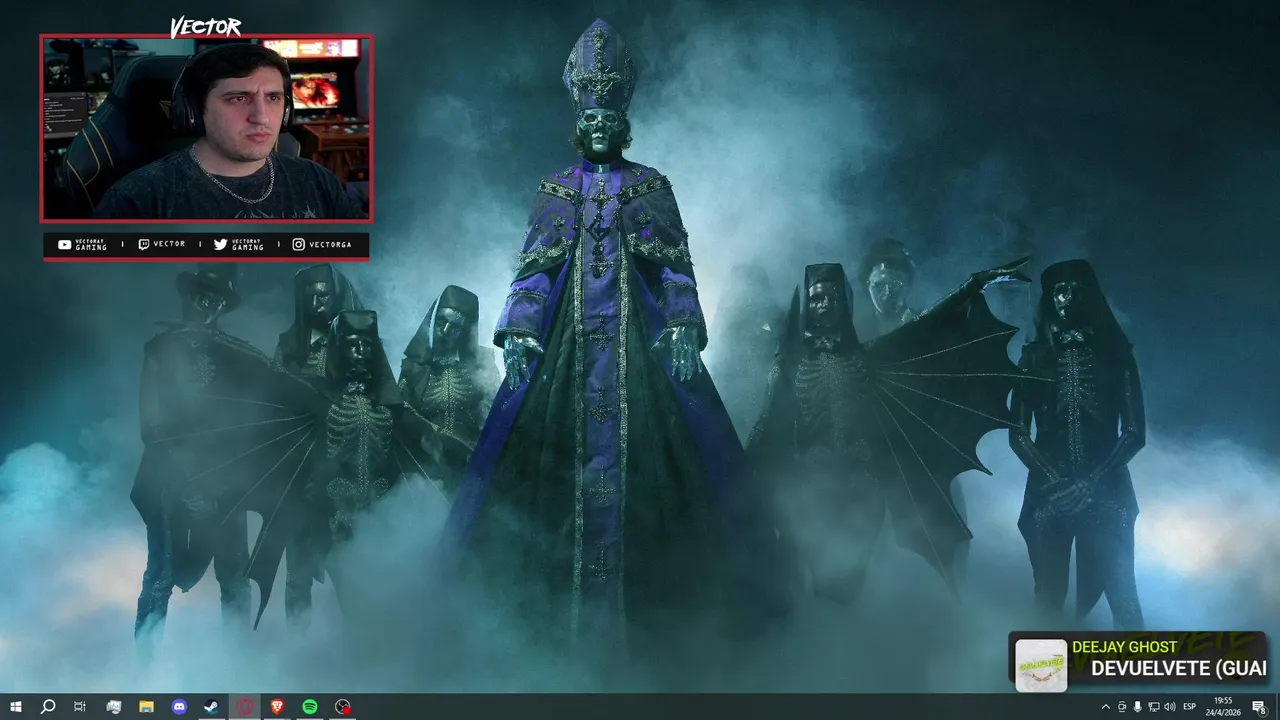Switch to Opera GX browser

click(245, 707)
